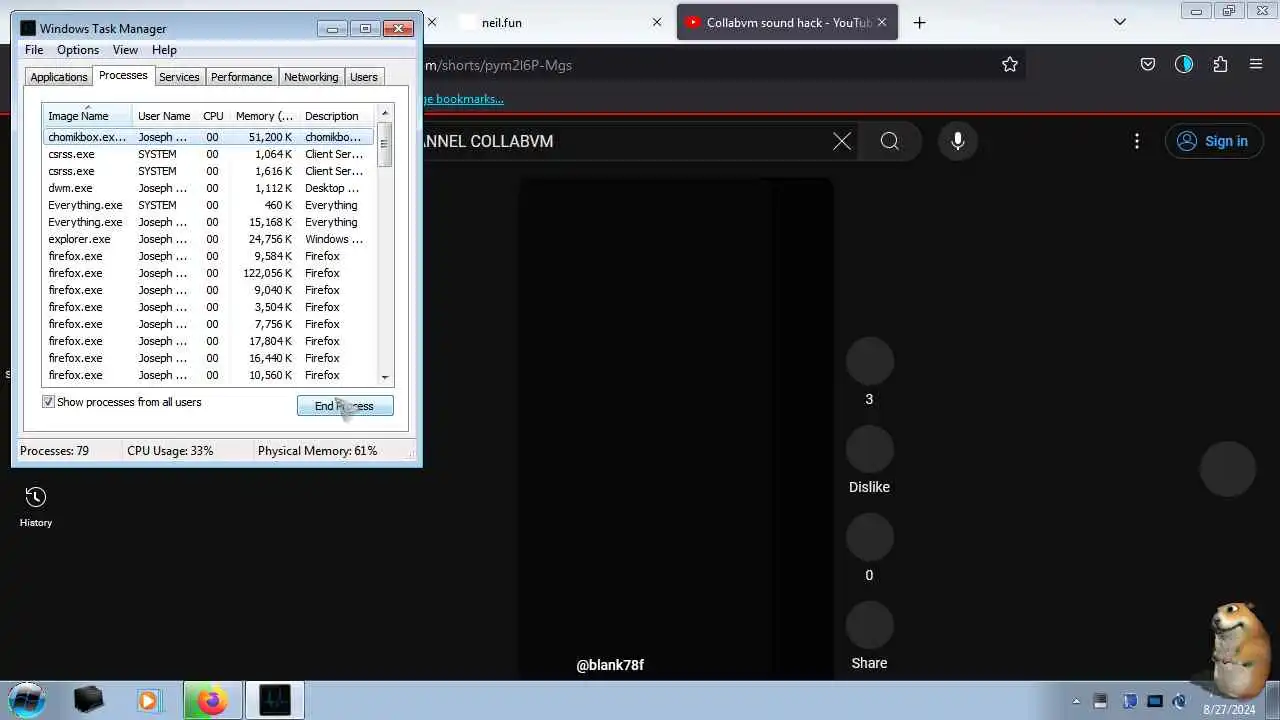Clear the YouTube search box
The width and height of the screenshot is (1280, 720).
(842, 141)
